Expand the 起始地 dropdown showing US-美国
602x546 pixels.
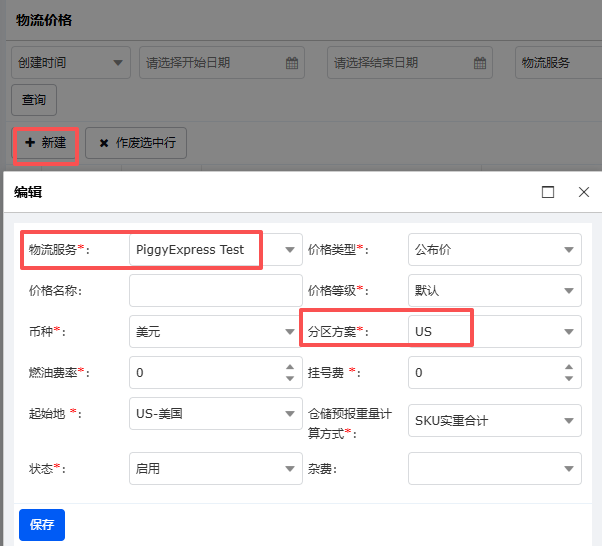coord(290,413)
